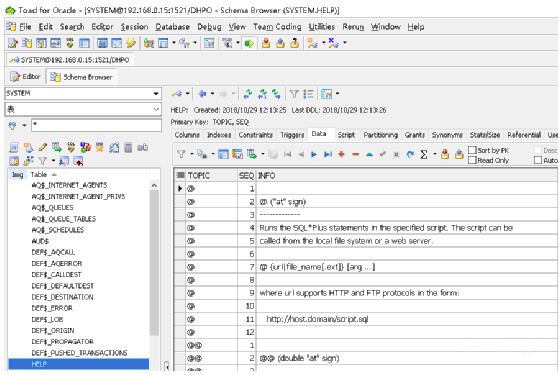560x375 pixels.
Task: Open dropdown arrow beside export dataset icon
Action: click(262, 154)
